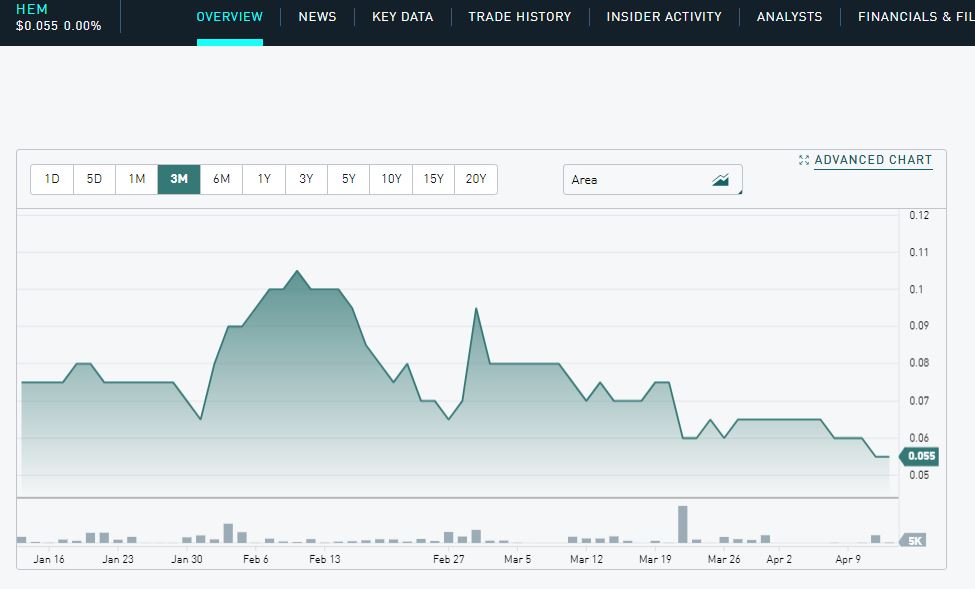The image size is (975, 589).
Task: Open the KEY DATA tab
Action: (x=402, y=16)
